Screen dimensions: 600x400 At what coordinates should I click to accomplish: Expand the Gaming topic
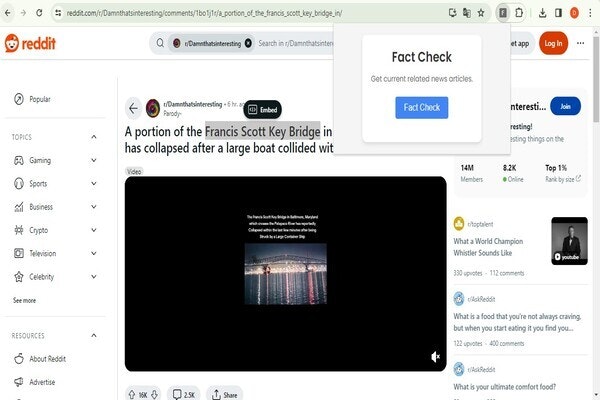[x=94, y=160]
